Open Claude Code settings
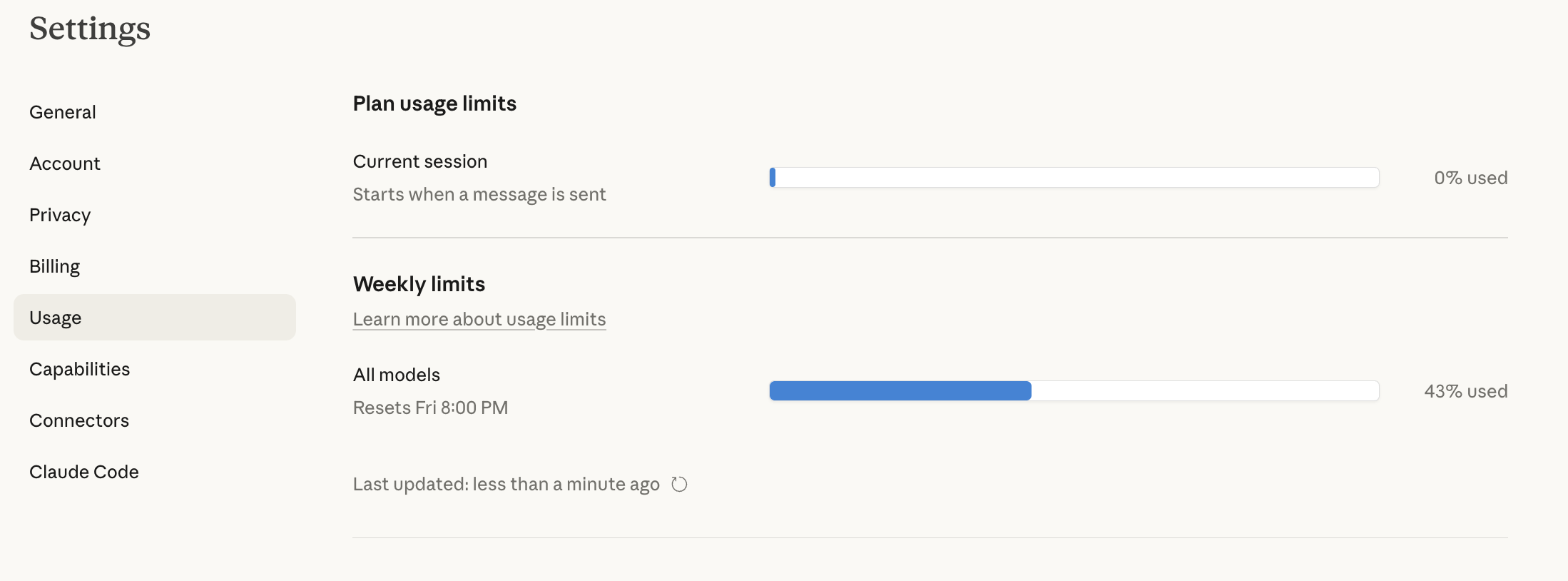This screenshot has height=581, width=1568. [84, 472]
